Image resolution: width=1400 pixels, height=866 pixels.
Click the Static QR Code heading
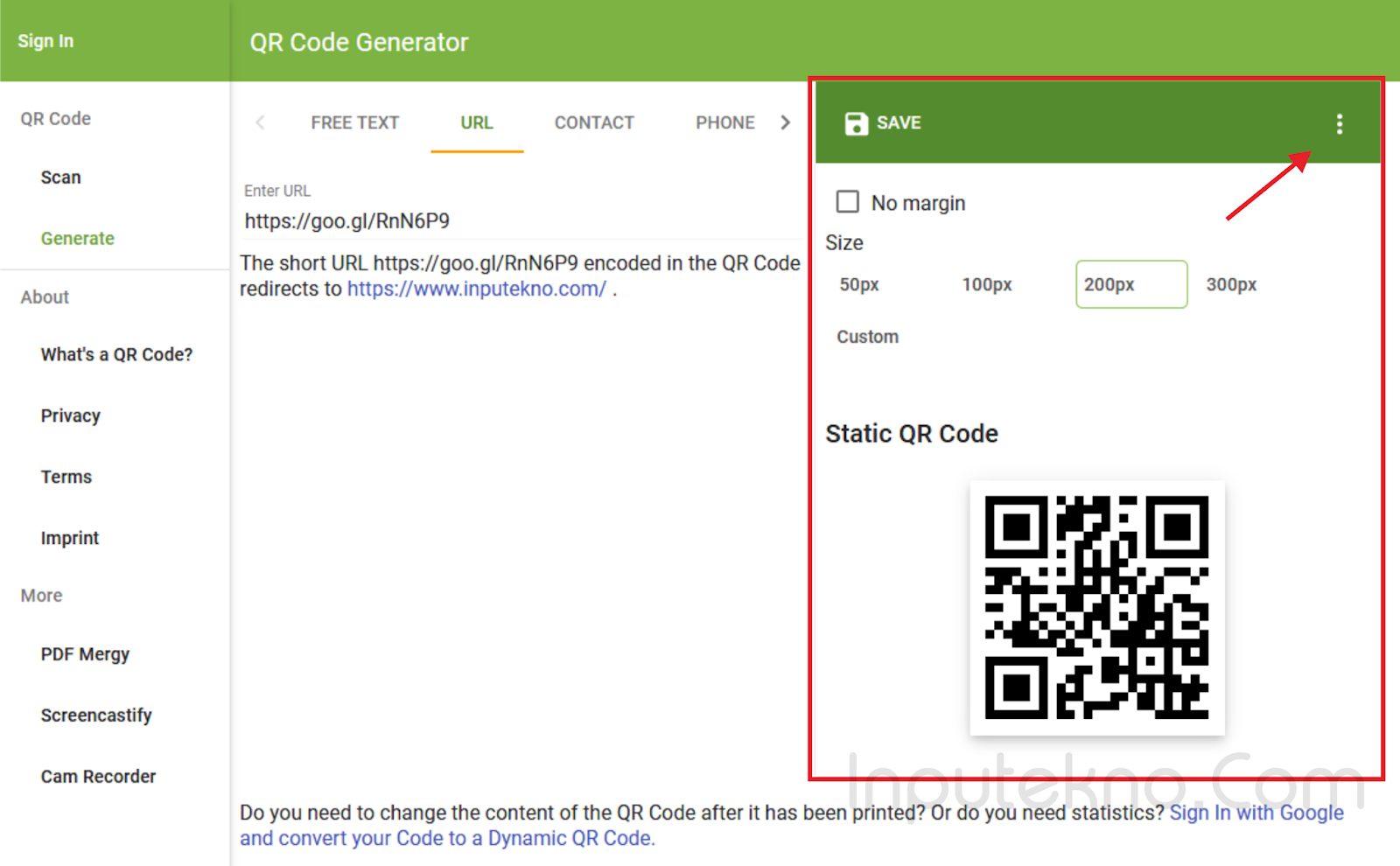[x=912, y=434]
